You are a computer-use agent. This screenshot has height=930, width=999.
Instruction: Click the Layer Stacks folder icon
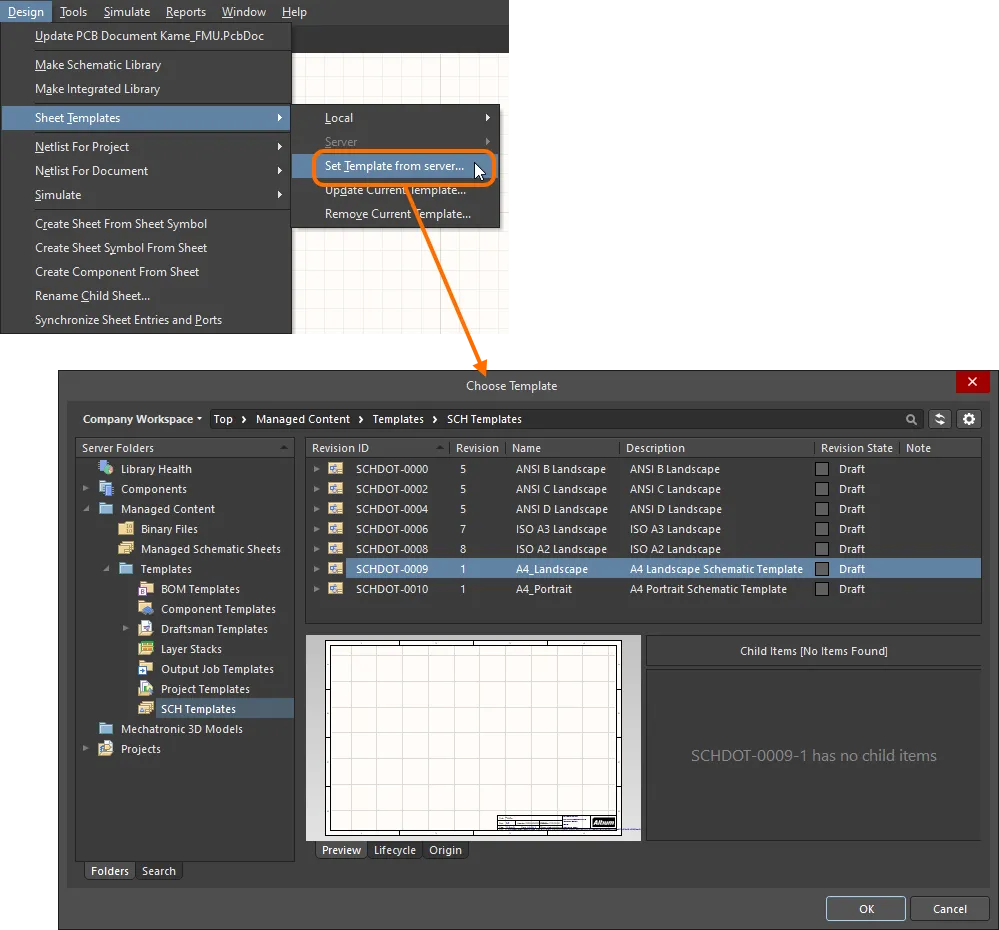[x=146, y=648]
